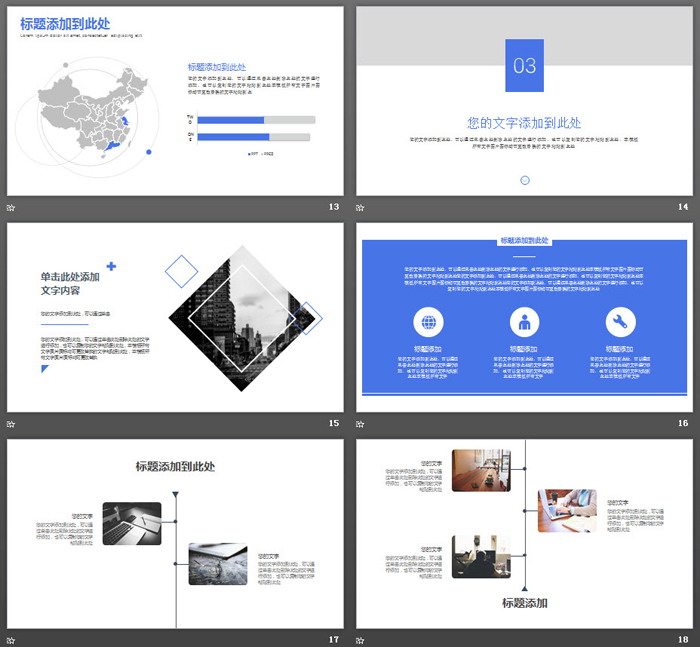Viewport: 700px width, 647px height.
Task: Click the animation star icon under slide 16
Action: click(361, 424)
